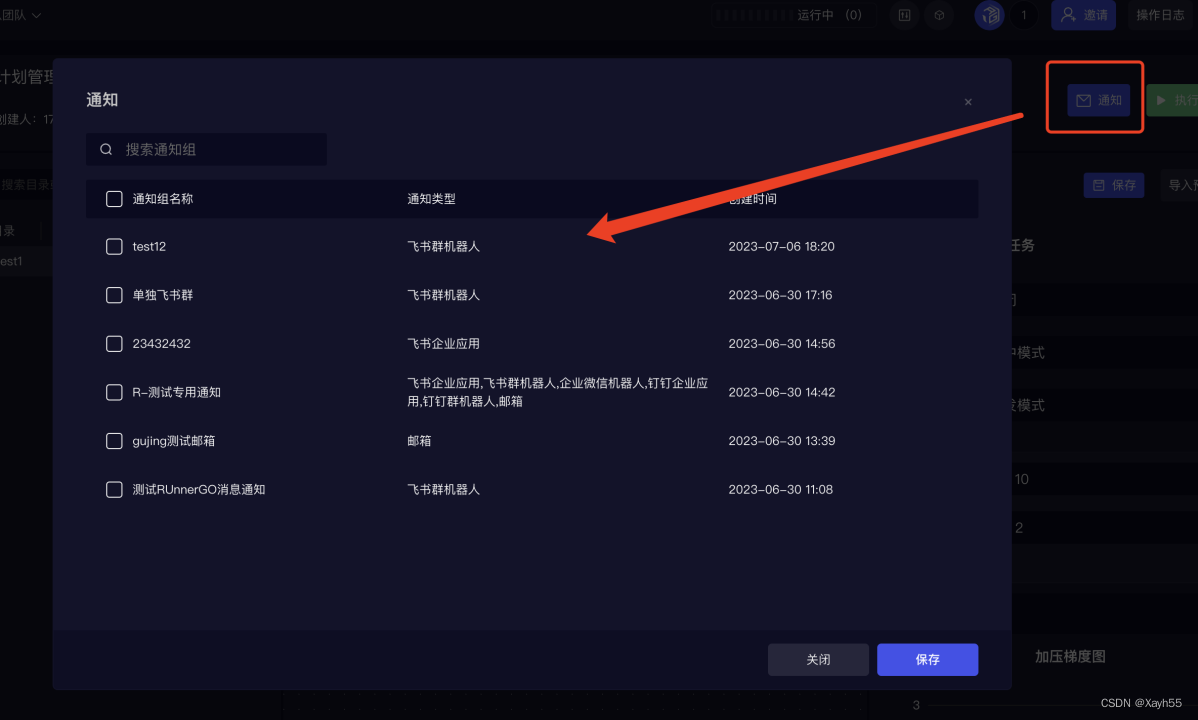Close the 通知 dialog with the X
Viewport: 1198px width, 720px height.
968,102
